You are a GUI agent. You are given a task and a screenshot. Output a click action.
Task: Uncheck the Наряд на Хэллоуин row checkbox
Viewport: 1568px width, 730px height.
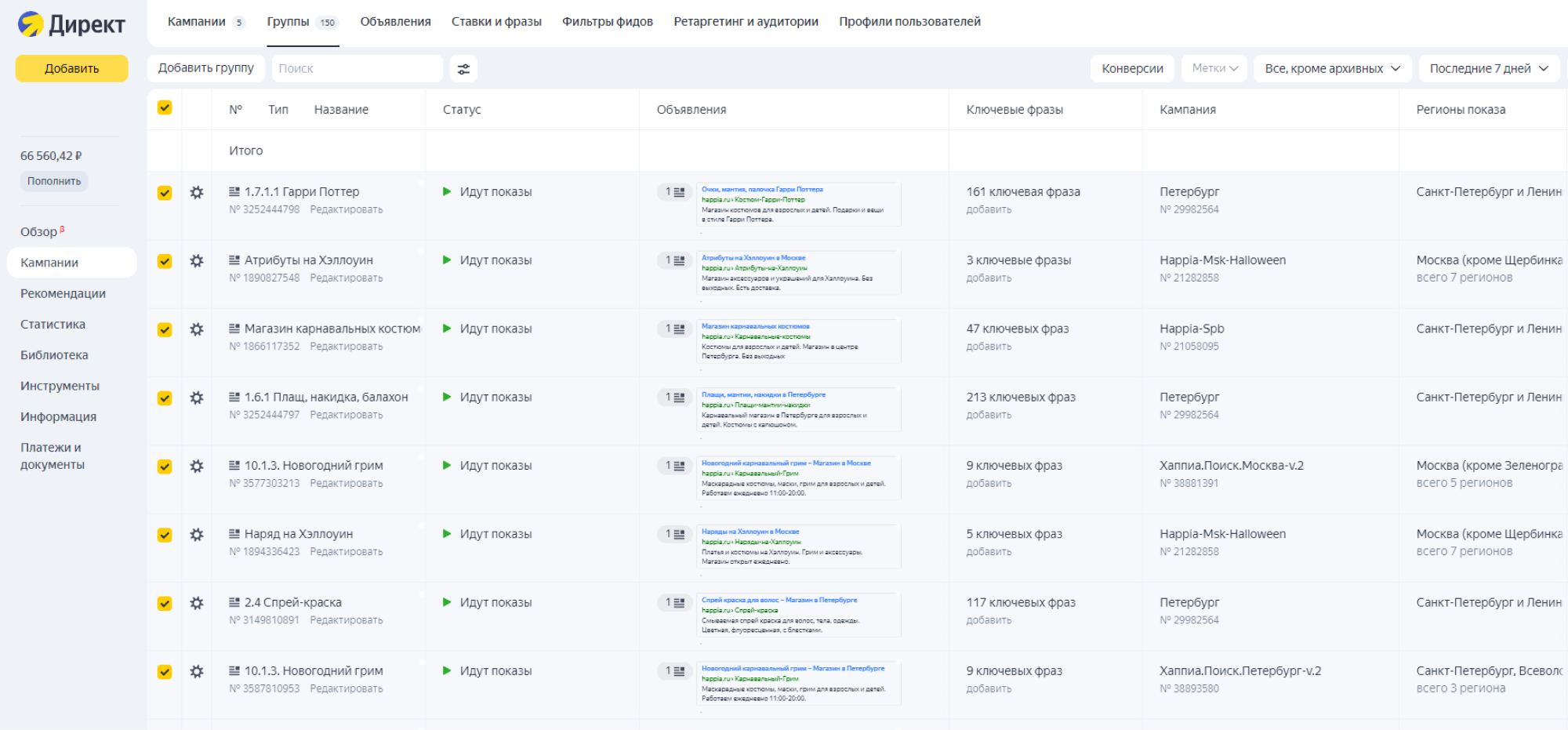point(165,535)
